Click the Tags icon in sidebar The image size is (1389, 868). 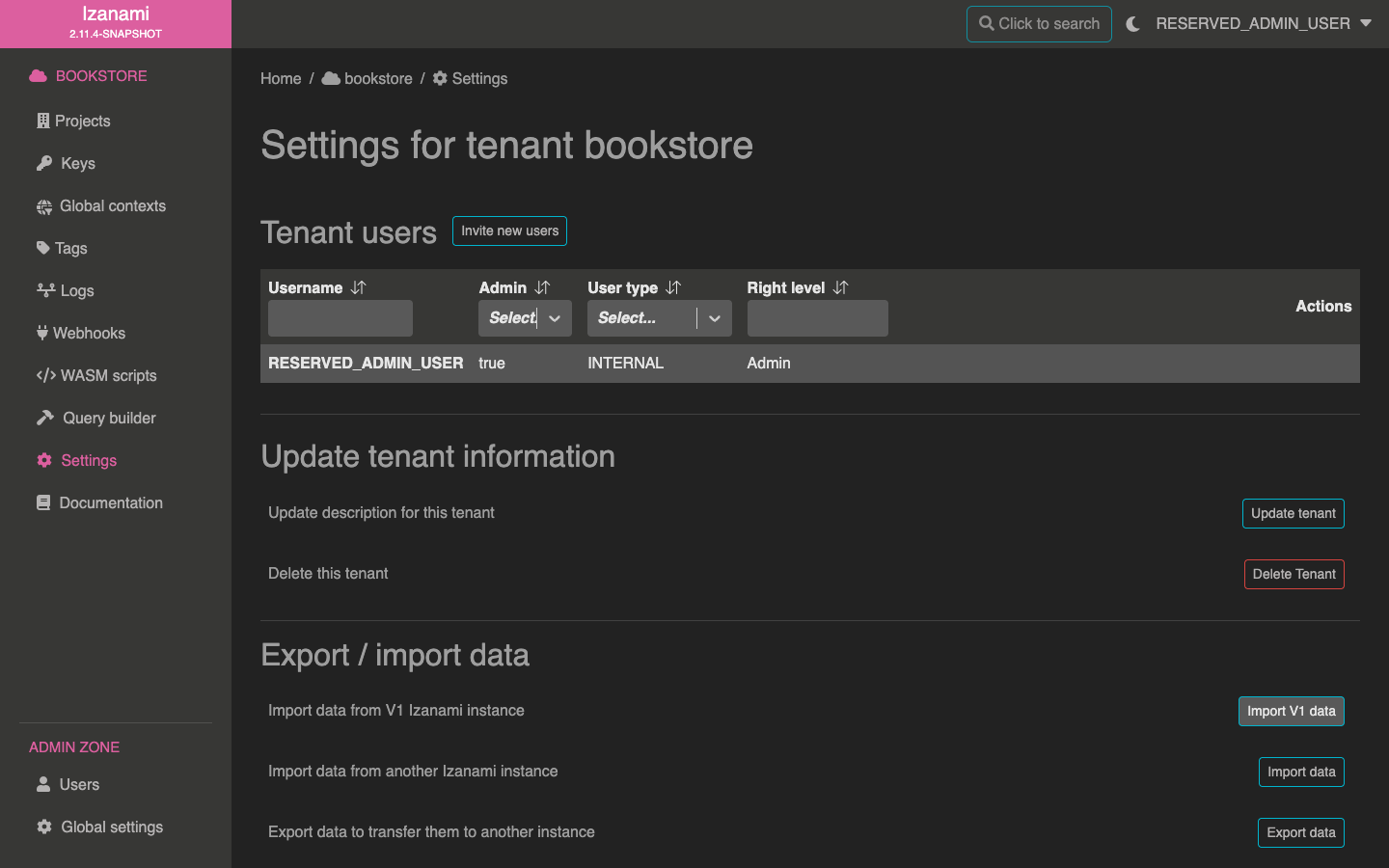42,248
